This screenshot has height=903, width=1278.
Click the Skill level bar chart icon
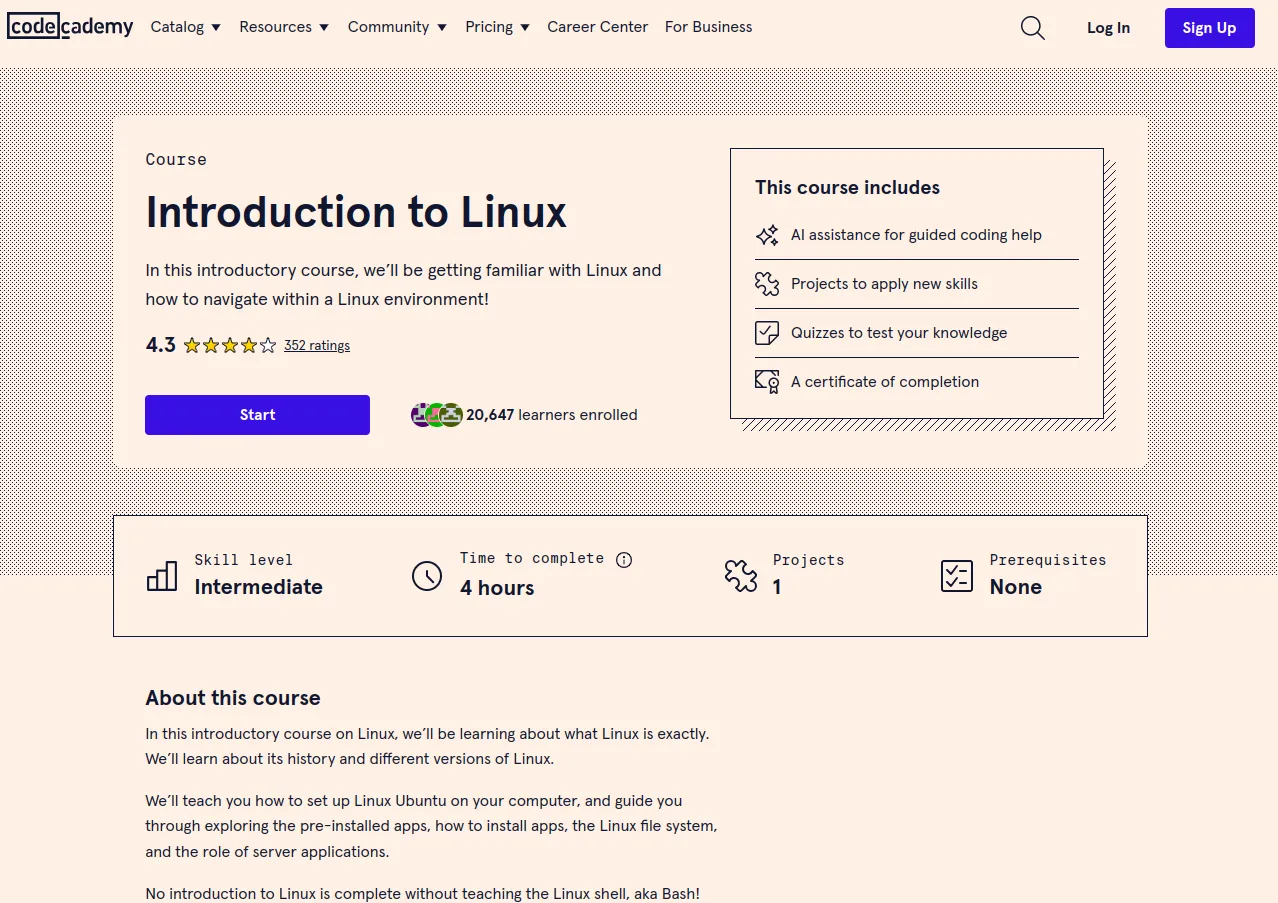click(x=162, y=575)
